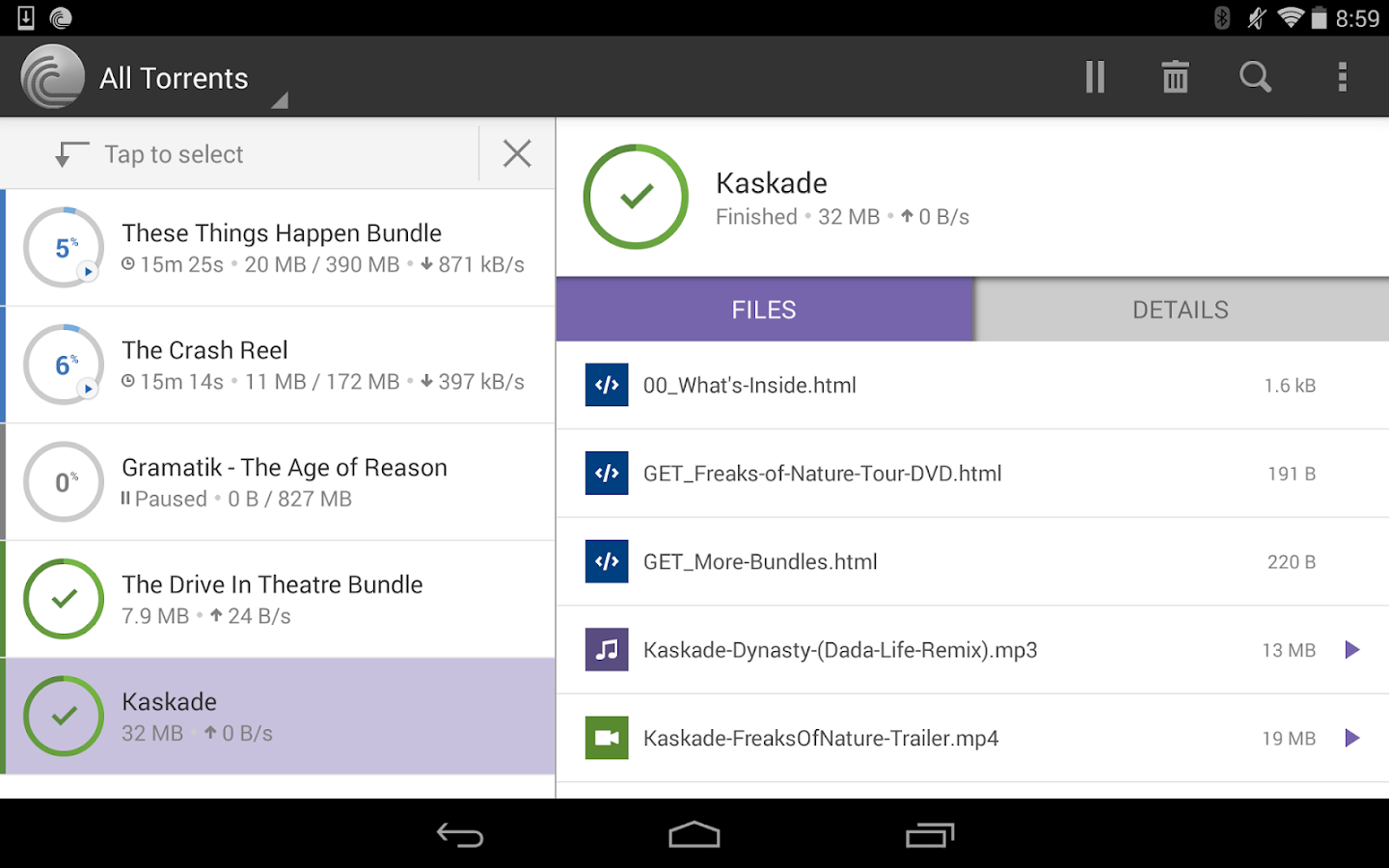Image resolution: width=1389 pixels, height=868 pixels.
Task: Select The Drive In Theatre Bundle torrent
Action: click(x=278, y=600)
